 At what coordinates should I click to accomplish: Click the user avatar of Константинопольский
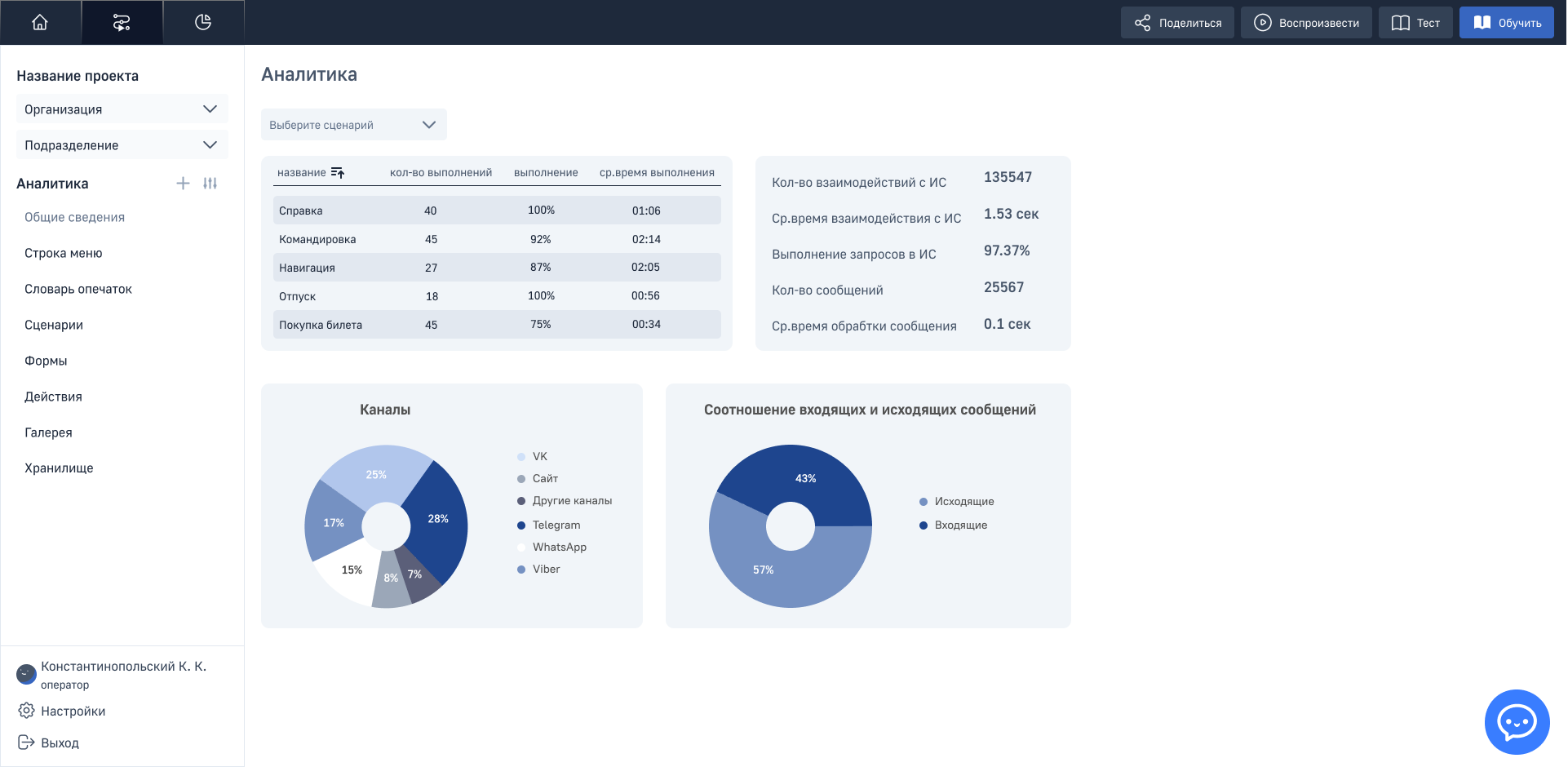click(x=26, y=674)
